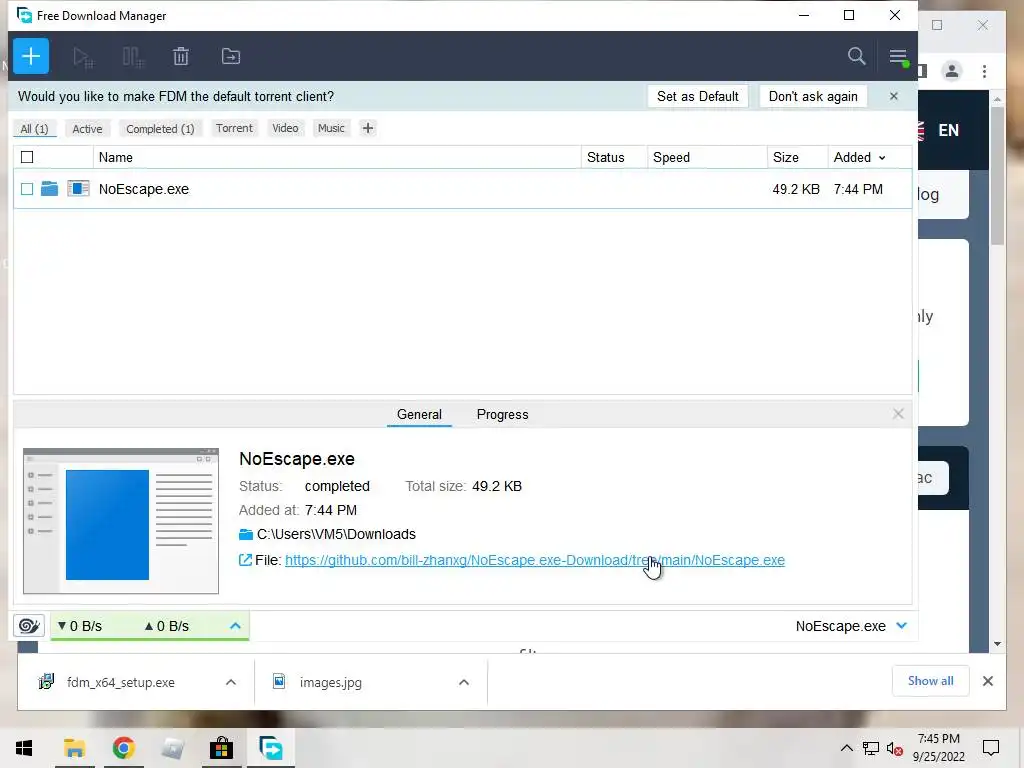Toggle snail mode icon in status bar
This screenshot has height=768, width=1024.
29,626
